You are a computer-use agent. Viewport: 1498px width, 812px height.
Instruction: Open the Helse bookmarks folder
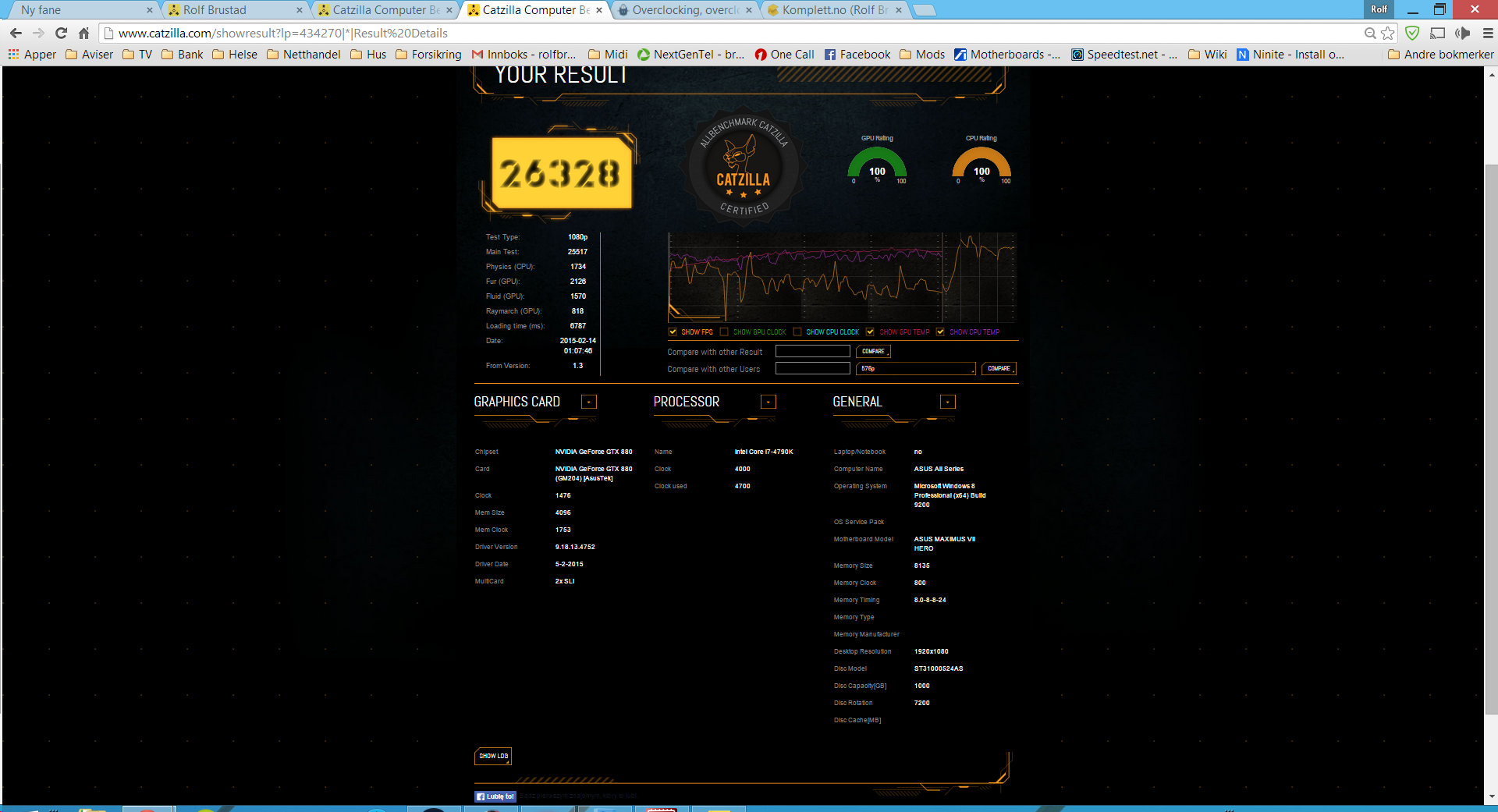pyautogui.click(x=235, y=55)
